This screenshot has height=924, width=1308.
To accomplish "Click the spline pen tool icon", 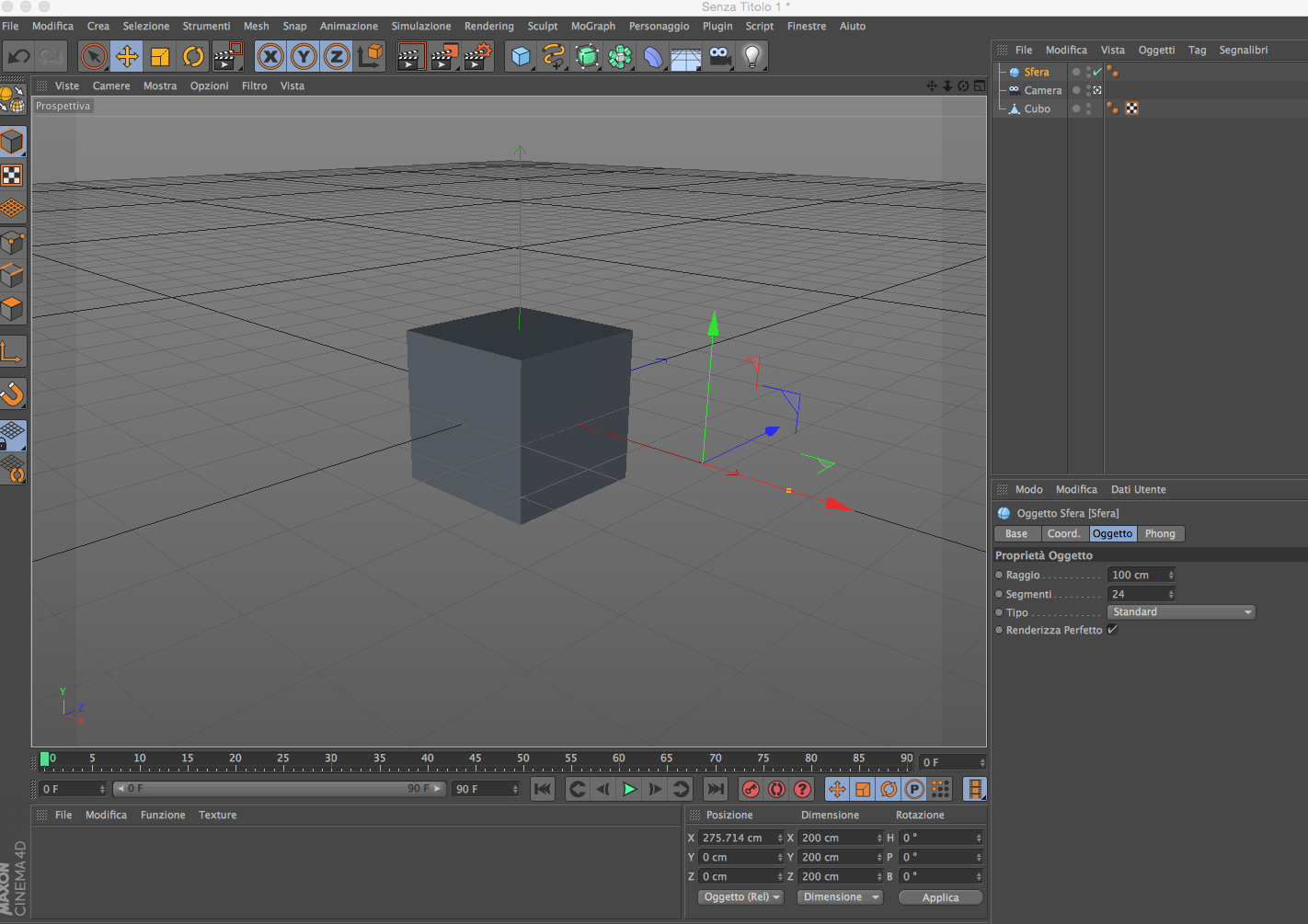I will click(x=554, y=57).
